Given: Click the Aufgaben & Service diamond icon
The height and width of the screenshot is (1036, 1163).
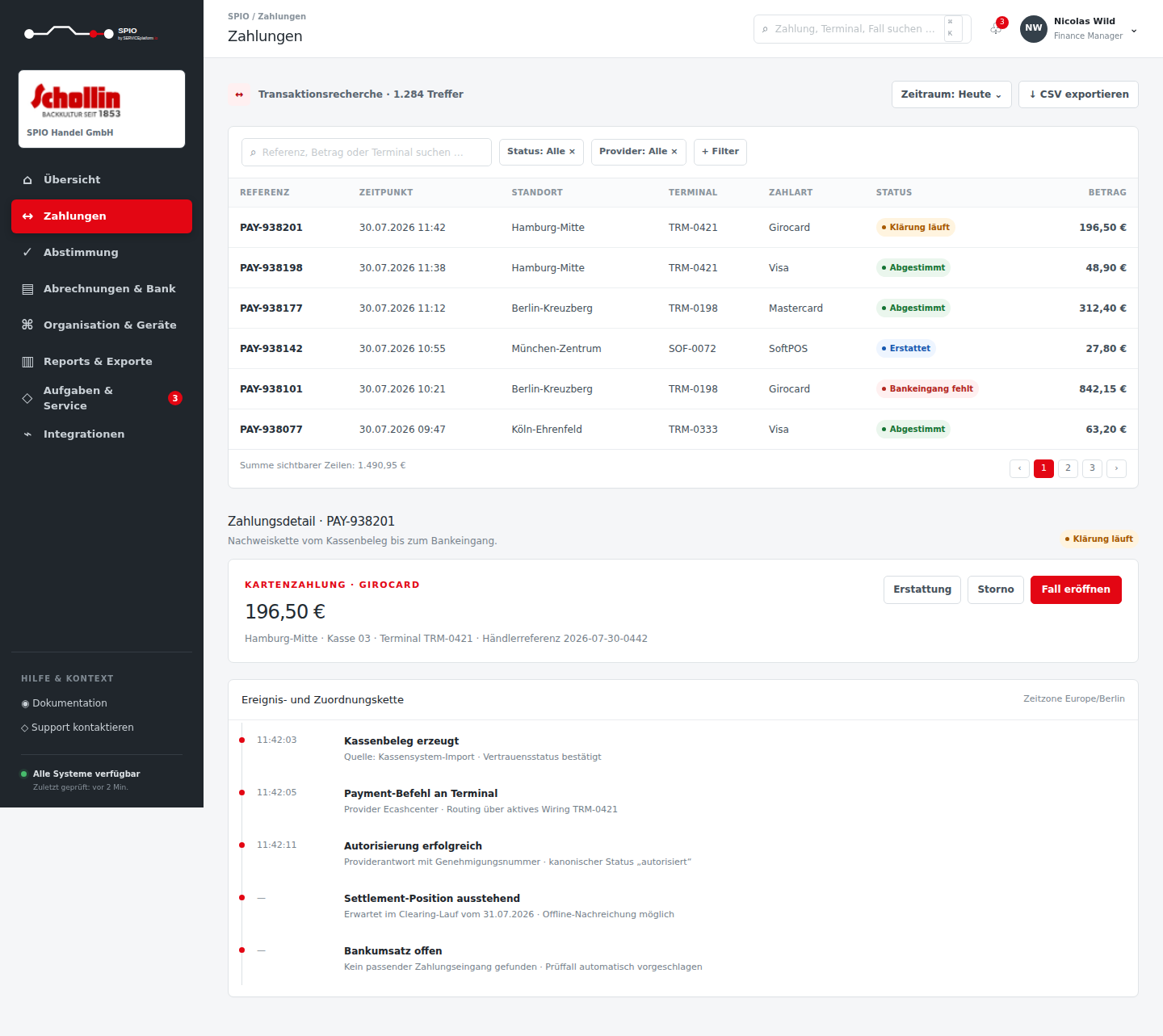Looking at the screenshot, I should tap(27, 398).
